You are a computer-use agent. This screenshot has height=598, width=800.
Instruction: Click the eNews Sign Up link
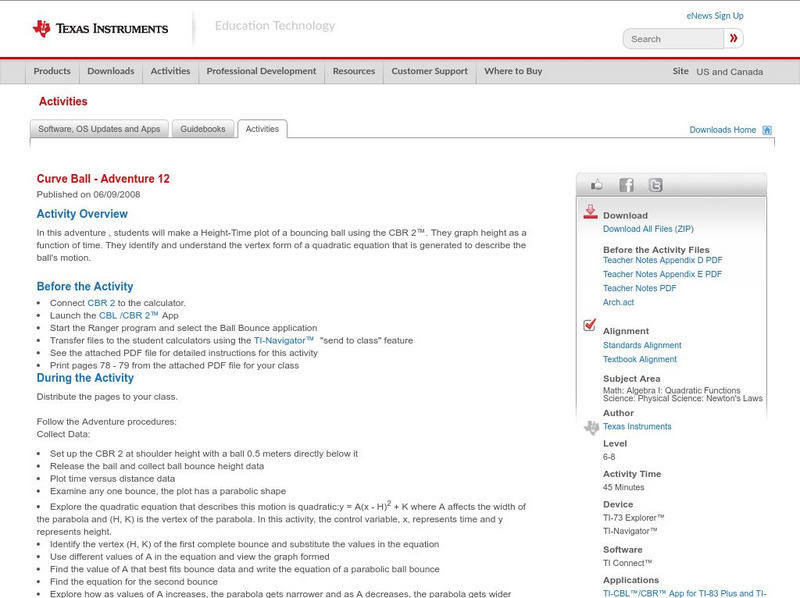point(714,15)
